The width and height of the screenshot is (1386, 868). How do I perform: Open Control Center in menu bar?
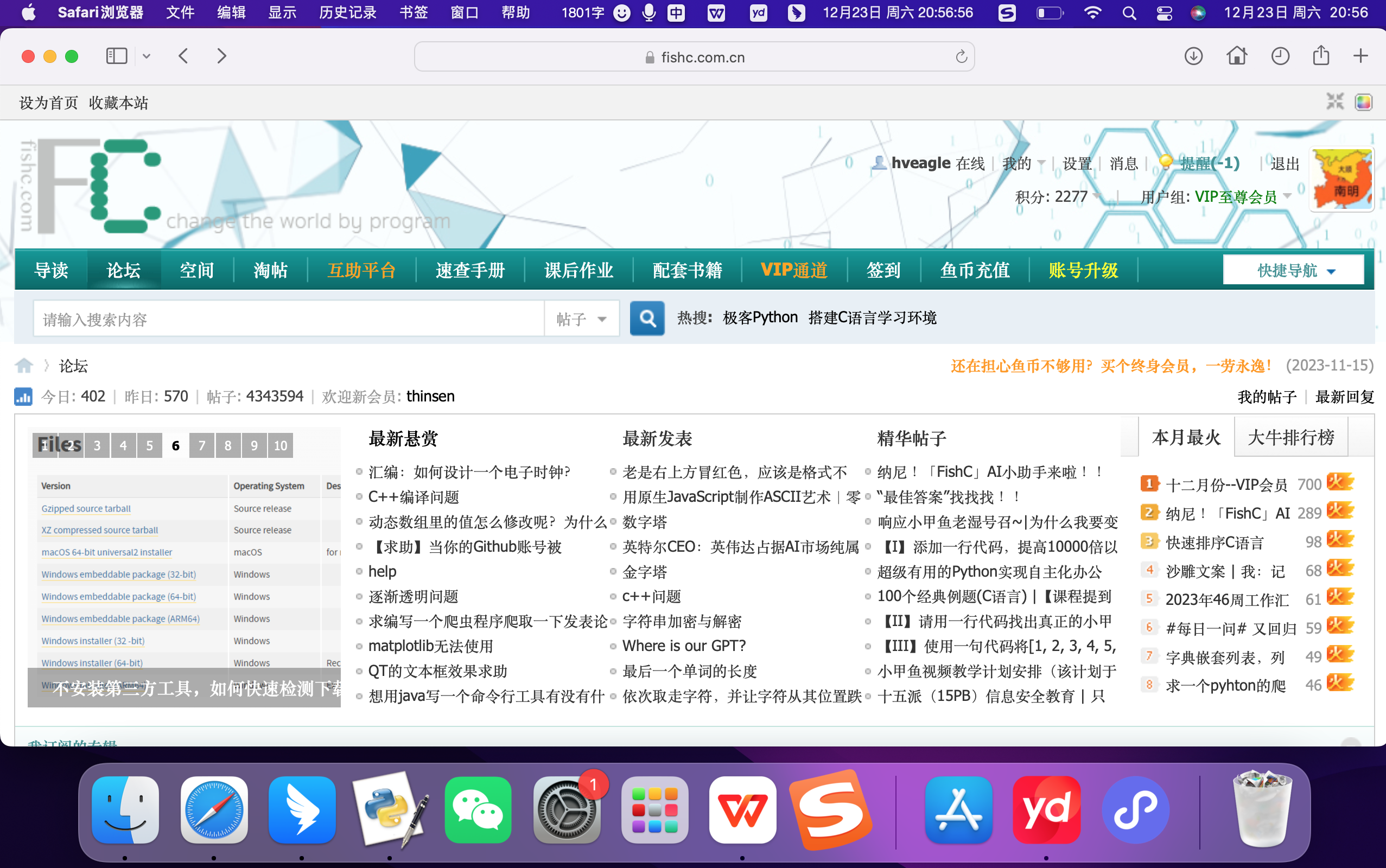(1164, 12)
